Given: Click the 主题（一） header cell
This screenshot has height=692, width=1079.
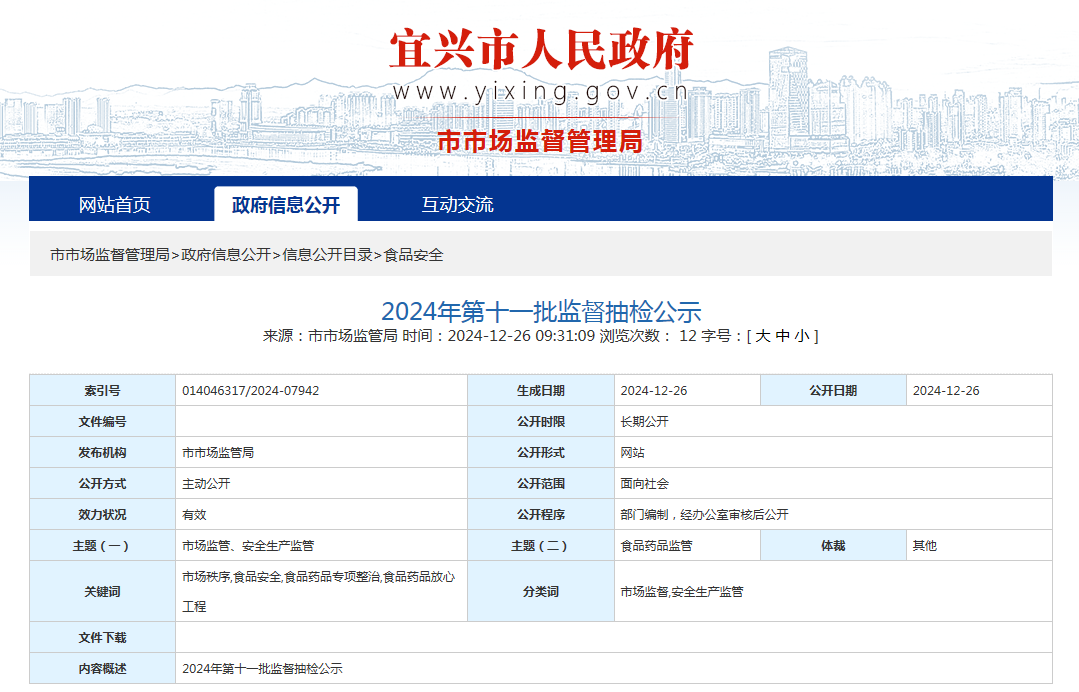Looking at the screenshot, I should point(103,545).
